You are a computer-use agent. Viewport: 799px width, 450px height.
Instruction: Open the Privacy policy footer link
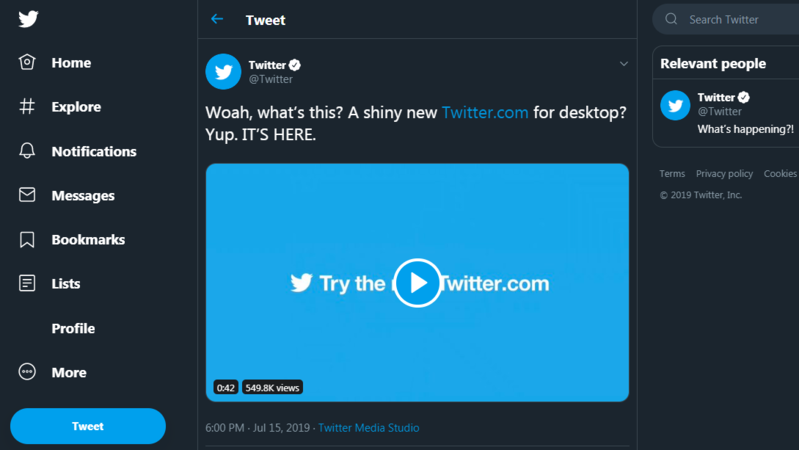[724, 174]
